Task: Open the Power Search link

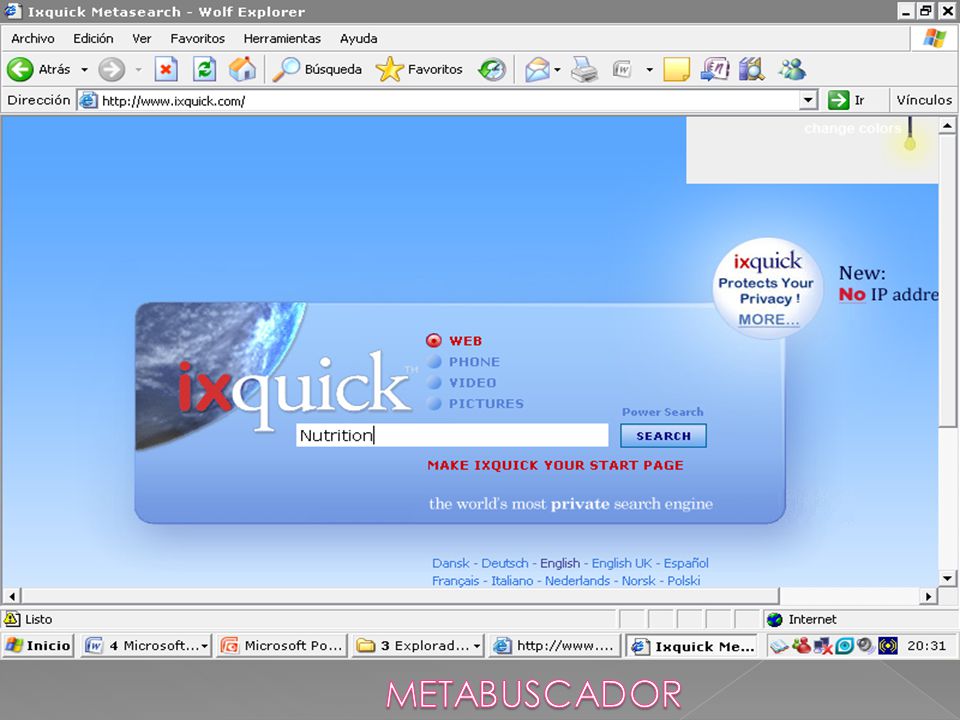Action: [x=662, y=412]
